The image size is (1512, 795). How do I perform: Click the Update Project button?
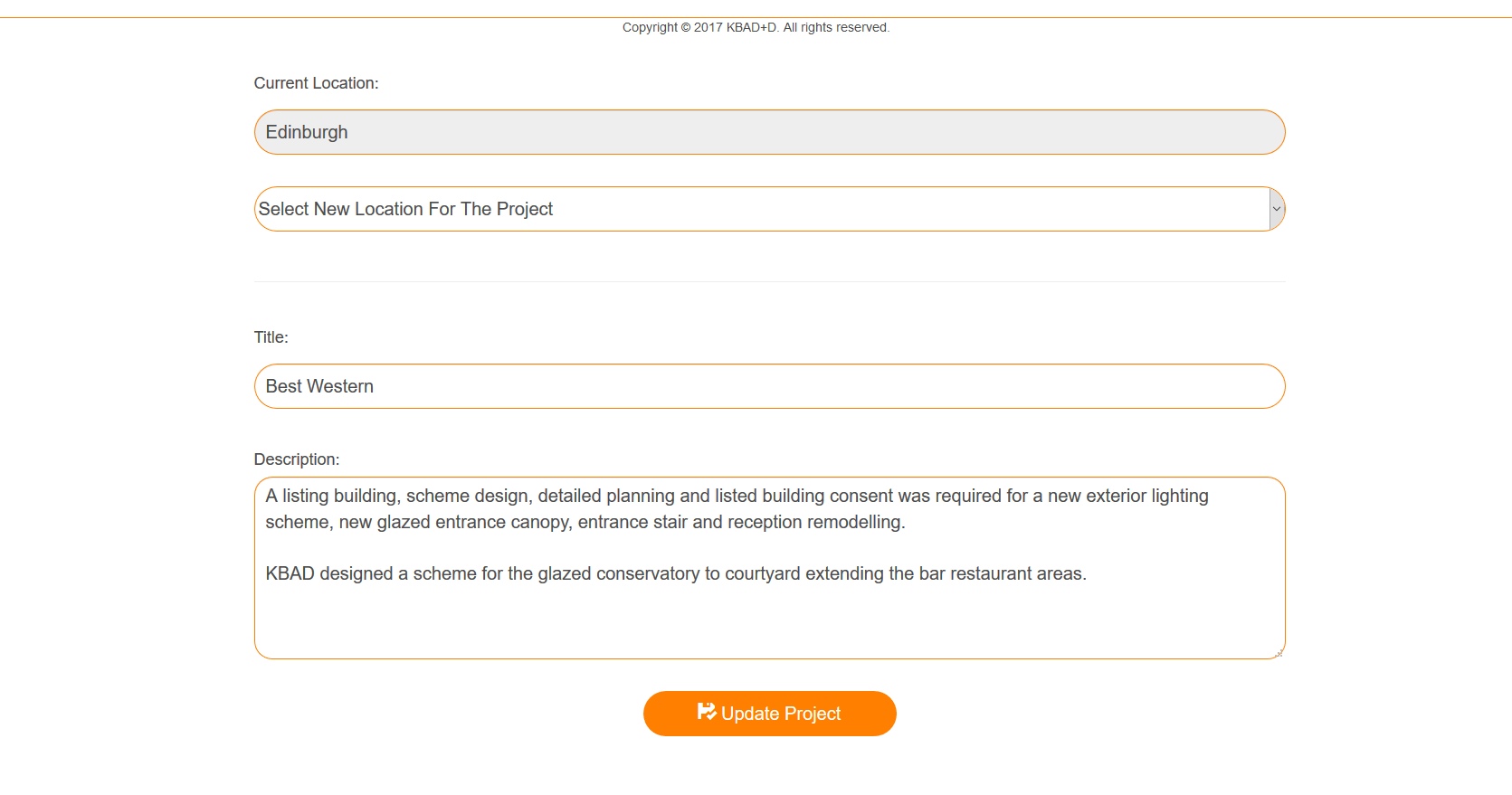(769, 714)
